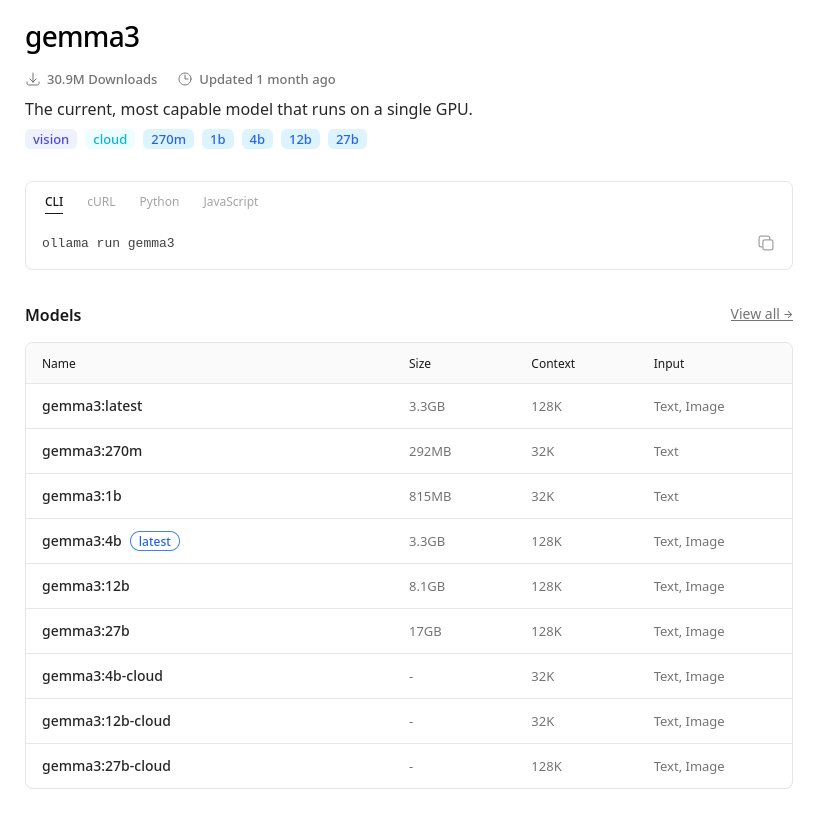Click the gemma3 page title

(82, 37)
